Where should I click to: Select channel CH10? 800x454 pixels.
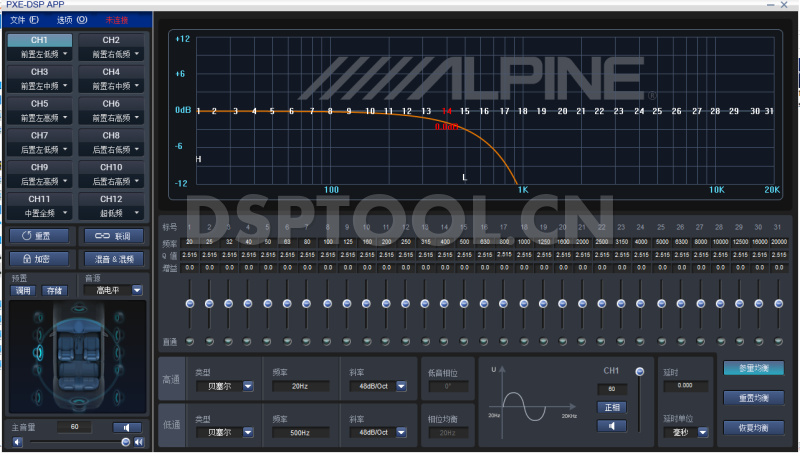tap(111, 167)
